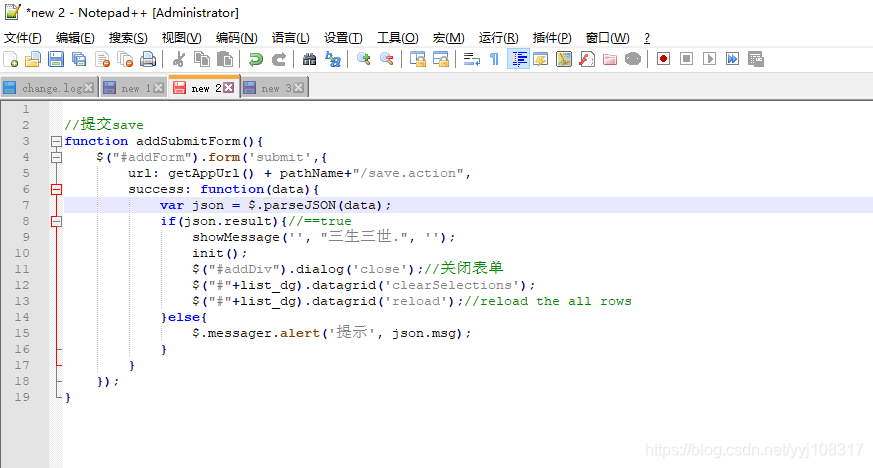The width and height of the screenshot is (873, 468).
Task: Collapse the success function fold on line 6
Action: pos(56,189)
